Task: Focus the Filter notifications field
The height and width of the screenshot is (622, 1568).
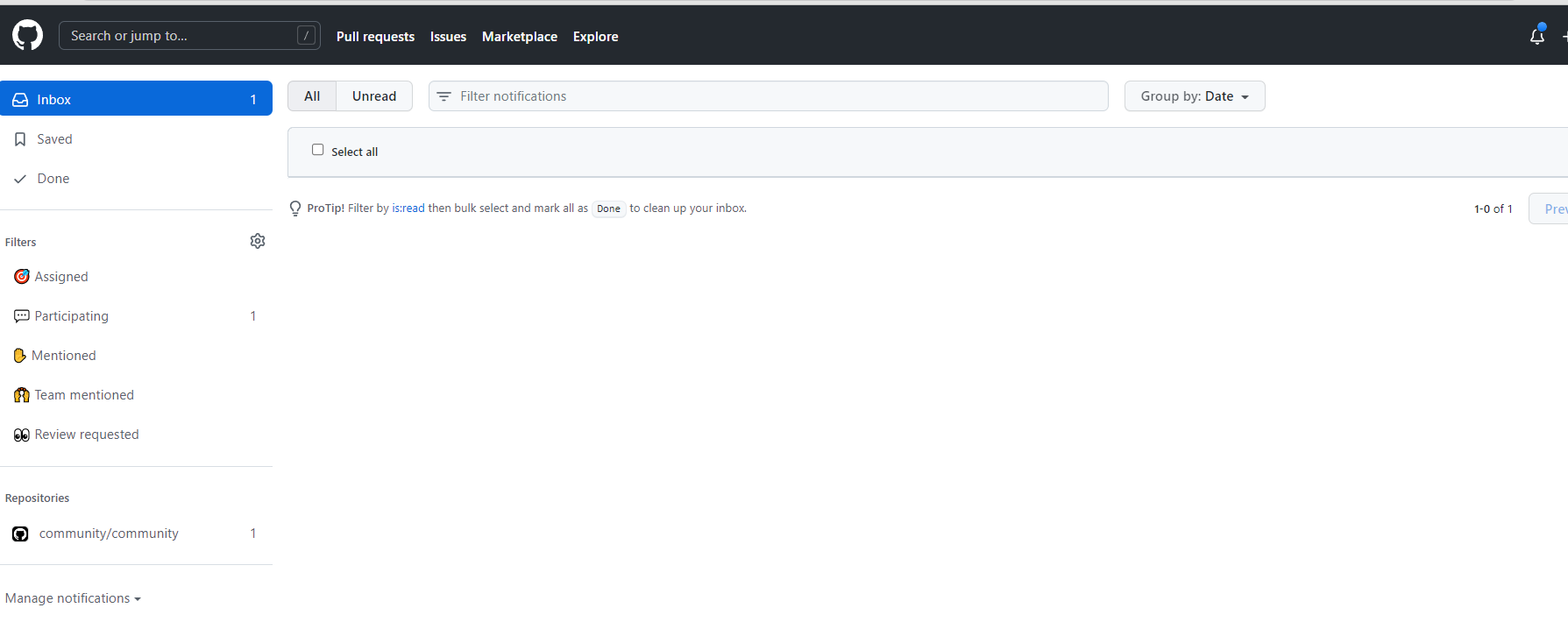Action: pos(769,96)
